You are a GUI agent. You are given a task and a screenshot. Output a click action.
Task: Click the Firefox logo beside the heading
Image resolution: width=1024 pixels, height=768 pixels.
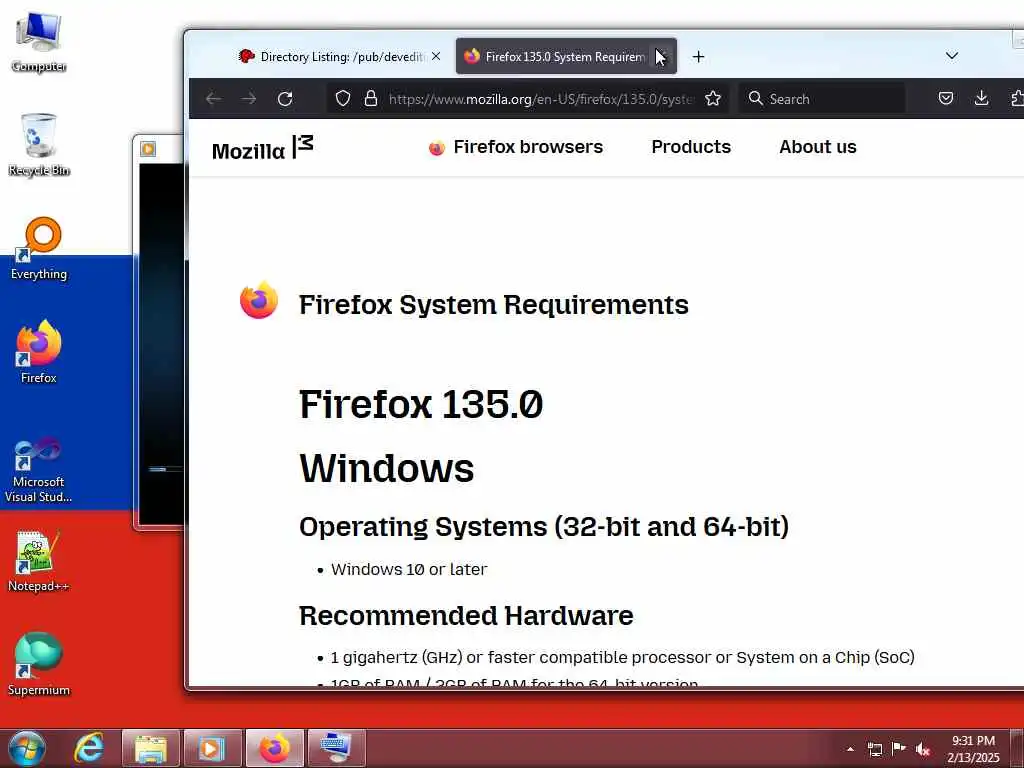(259, 300)
